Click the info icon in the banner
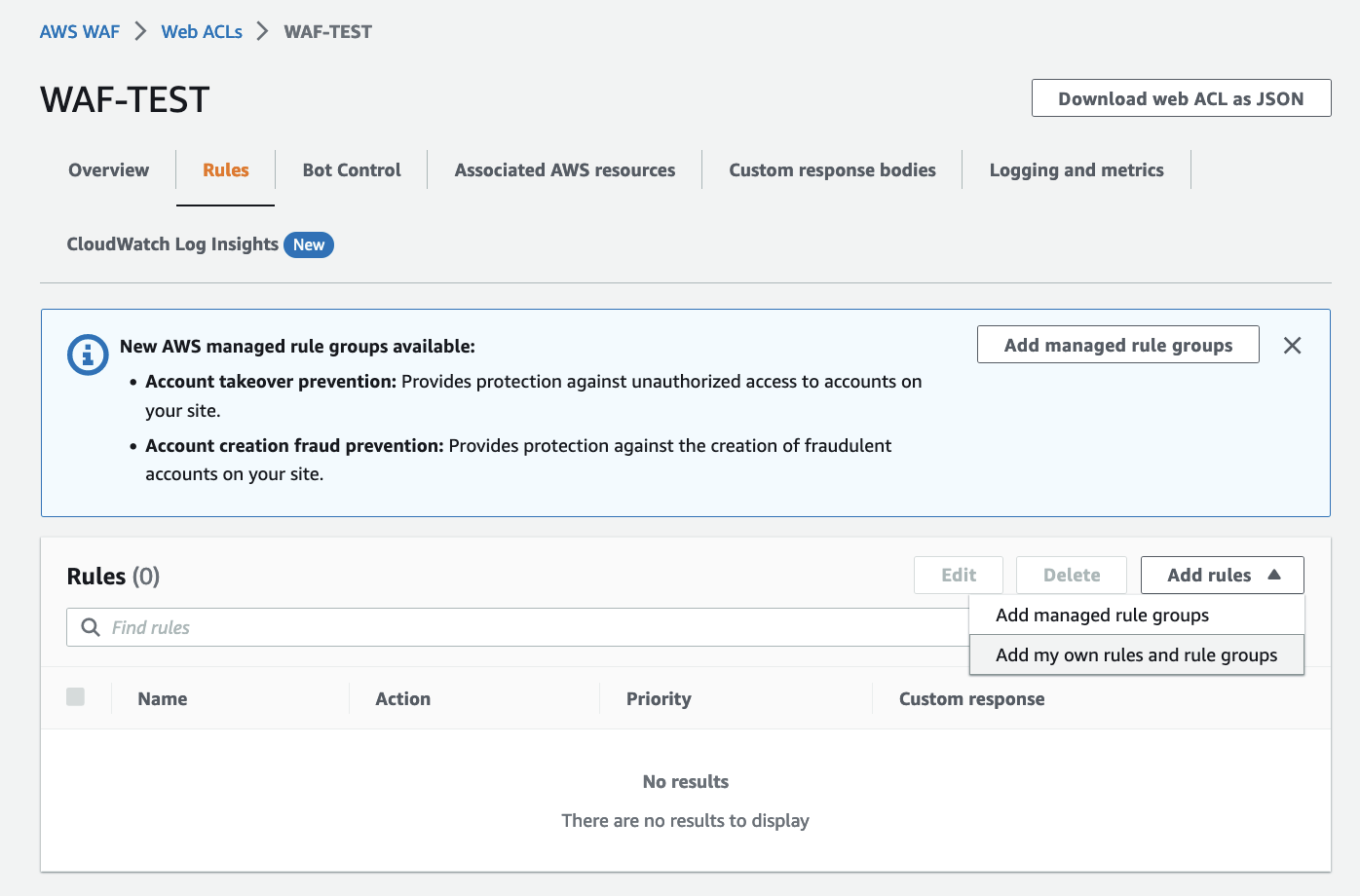The image size is (1360, 896). point(88,355)
